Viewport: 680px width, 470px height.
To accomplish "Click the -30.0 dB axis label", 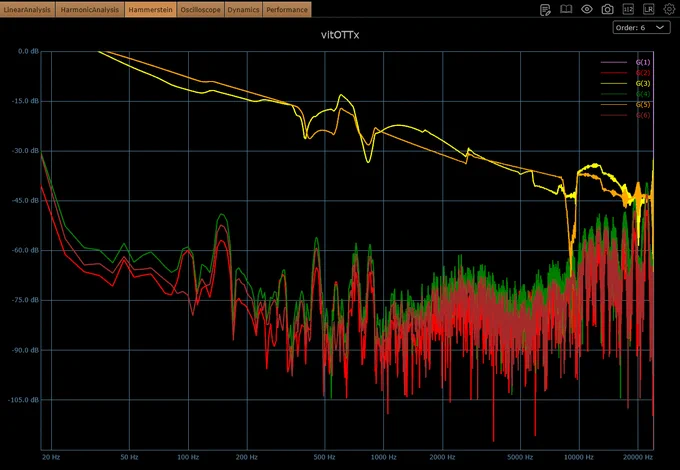I will (x=26, y=151).
